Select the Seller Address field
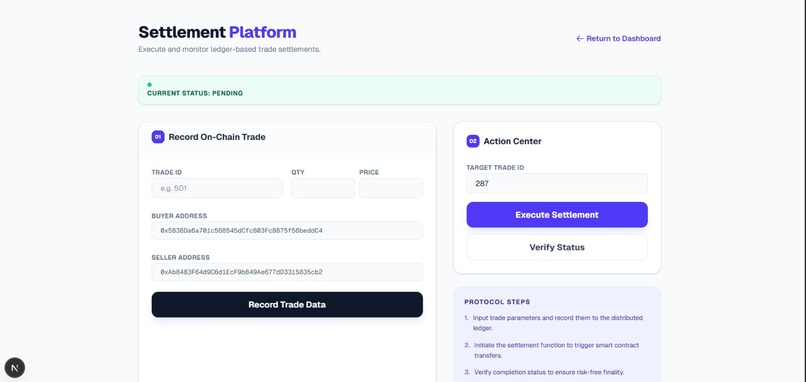The image size is (806, 382). coord(287,272)
